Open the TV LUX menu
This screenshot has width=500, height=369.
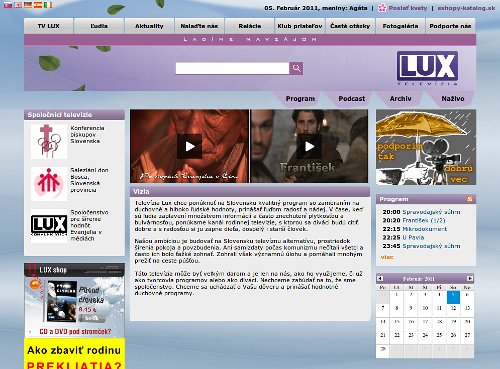[x=49, y=26]
